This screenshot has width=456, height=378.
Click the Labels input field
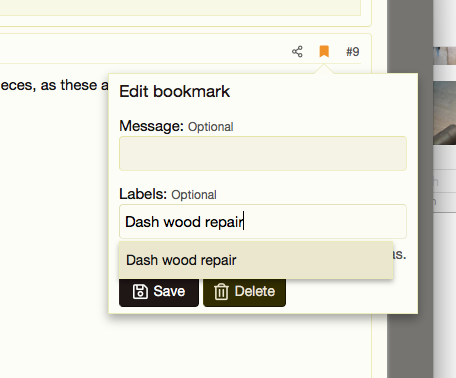click(x=263, y=222)
